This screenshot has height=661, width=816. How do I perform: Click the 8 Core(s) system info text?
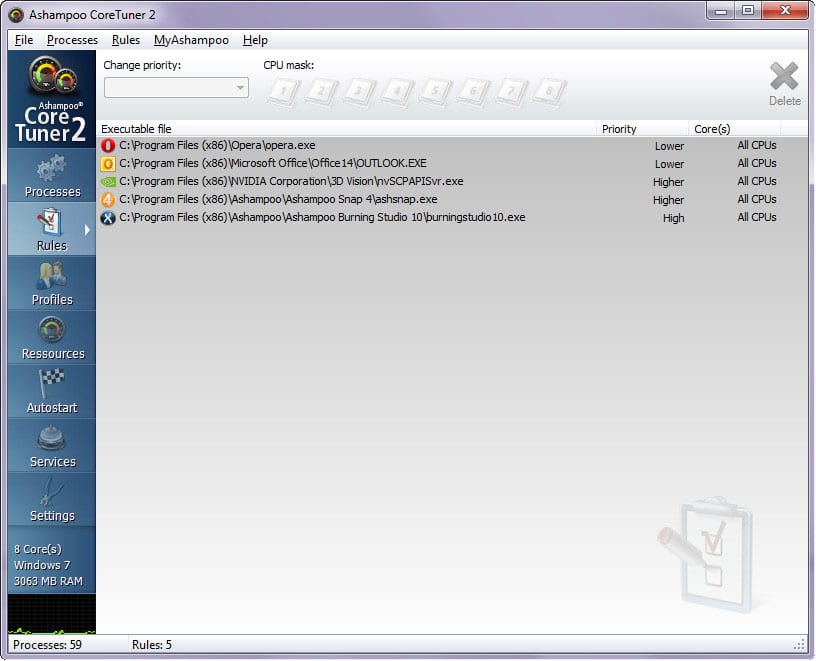pyautogui.click(x=38, y=549)
